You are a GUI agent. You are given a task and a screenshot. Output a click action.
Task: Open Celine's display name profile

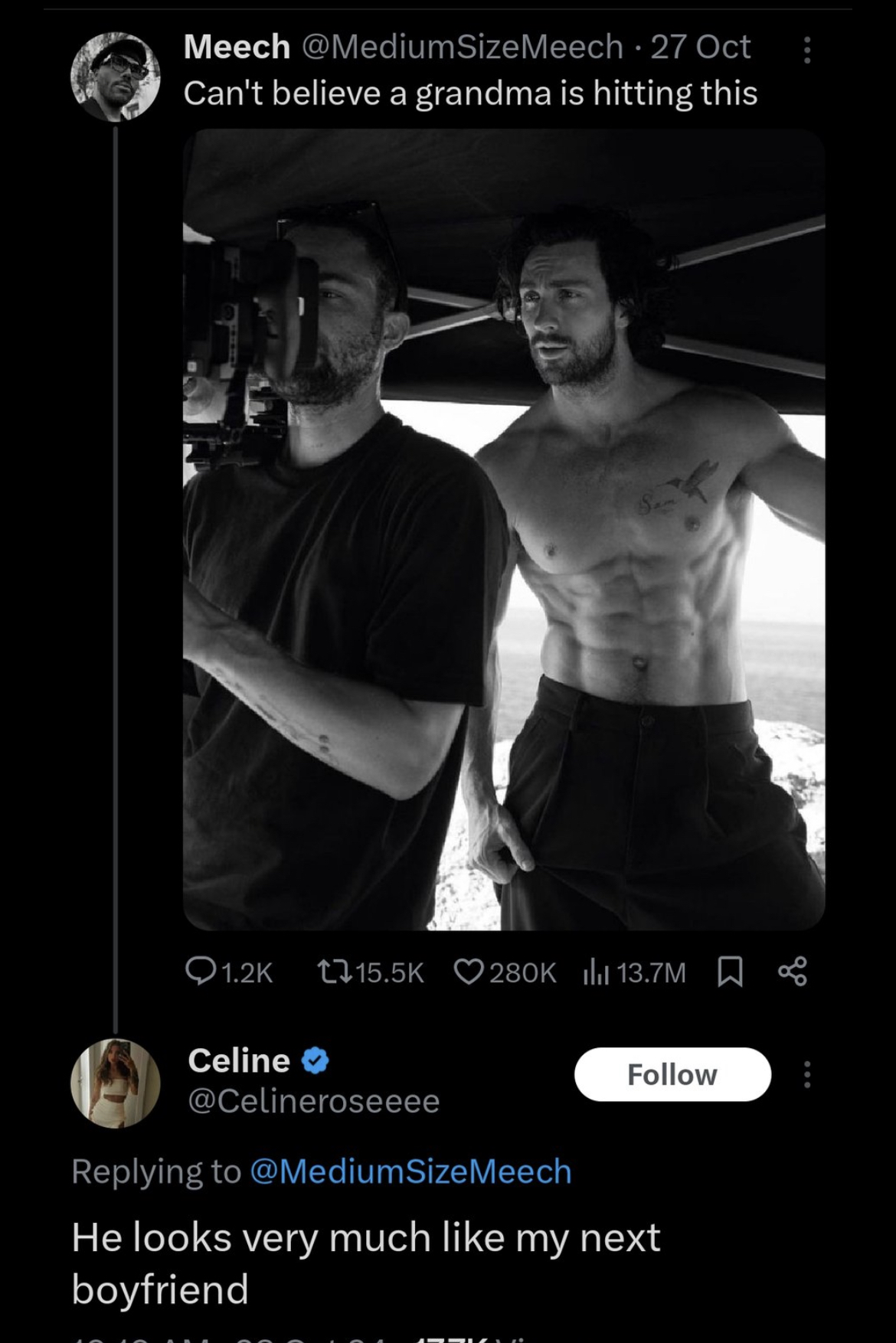click(x=239, y=1061)
